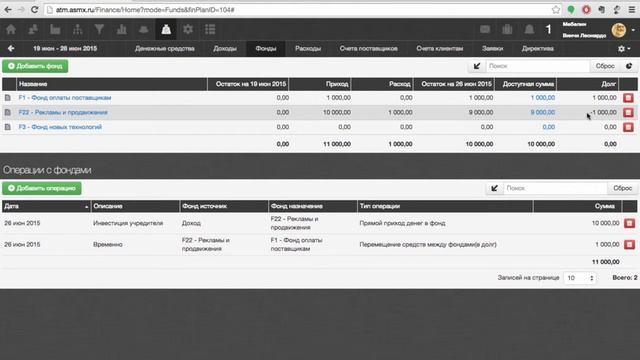Open F3 - Фонд новых технологий link
Screen dimensions: 640x360
pyautogui.click(x=60, y=127)
